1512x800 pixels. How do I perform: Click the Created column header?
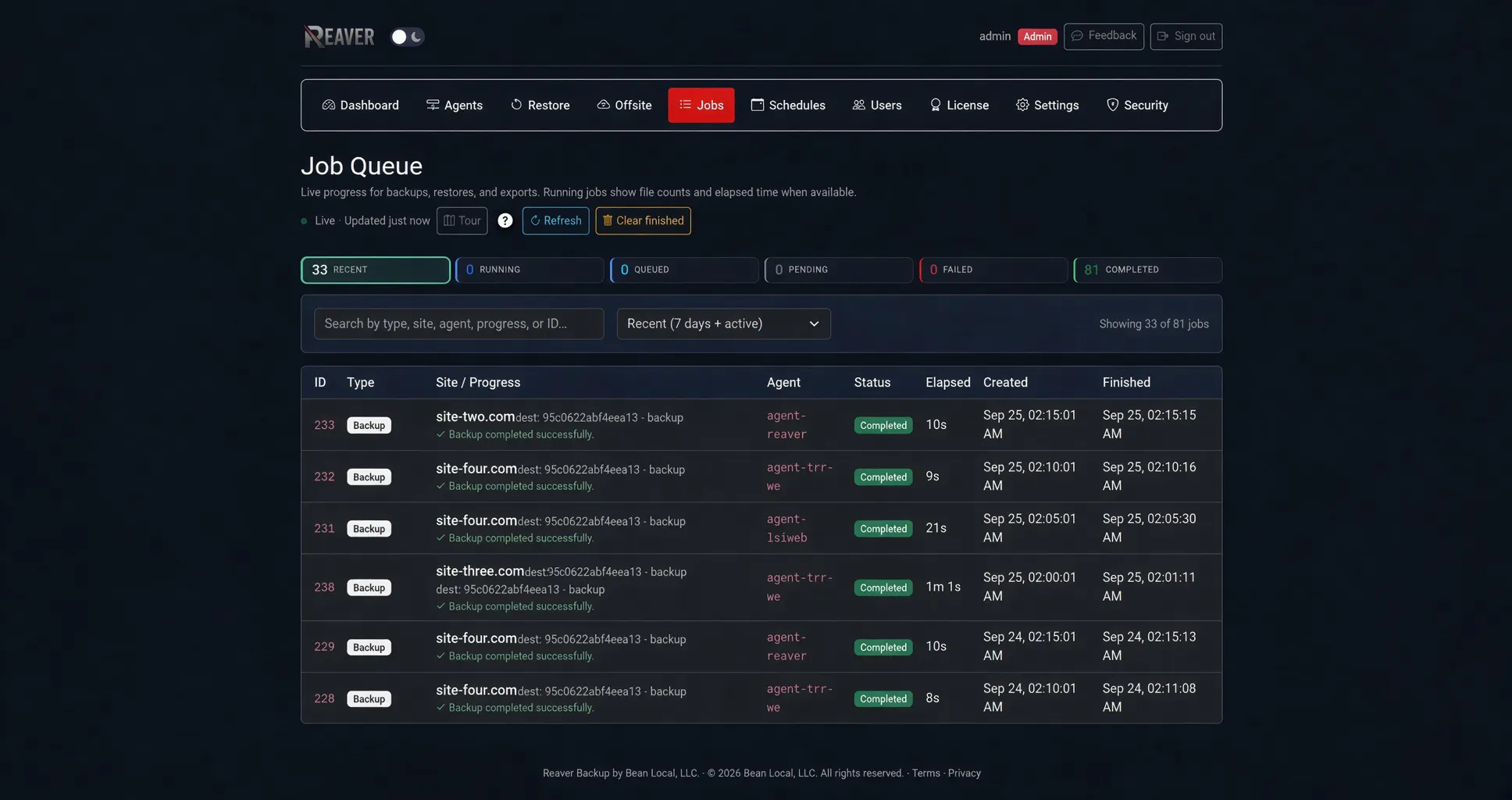point(1005,383)
